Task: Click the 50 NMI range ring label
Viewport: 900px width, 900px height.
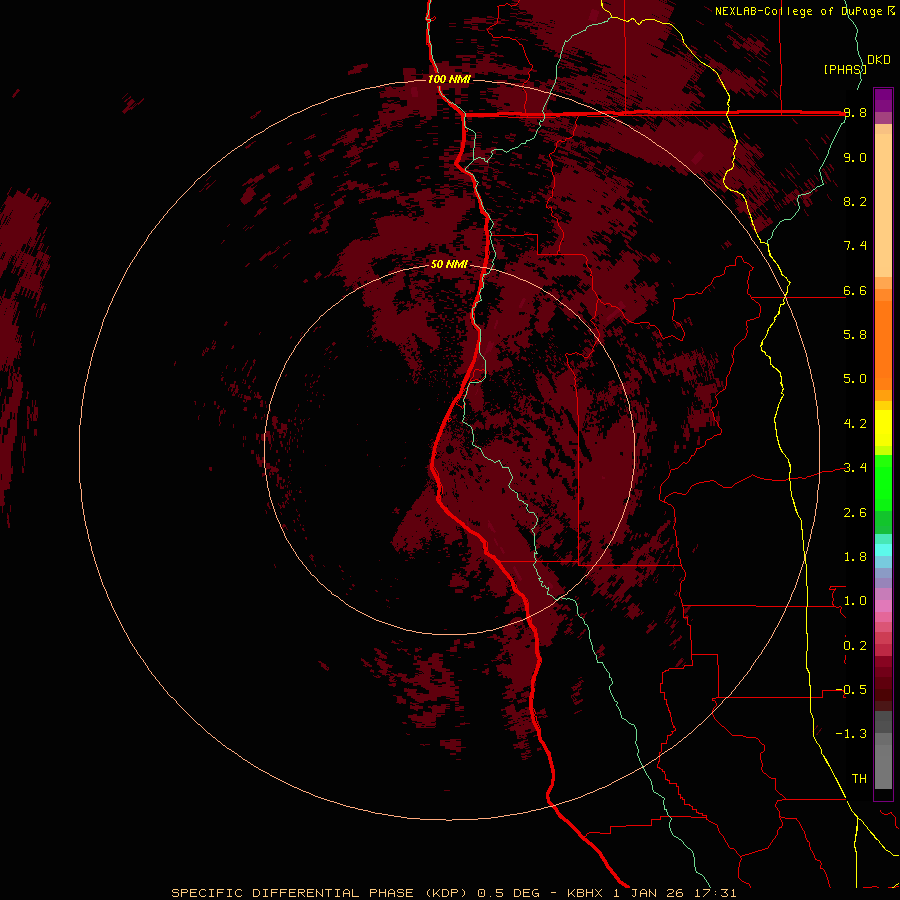Action: 449,264
